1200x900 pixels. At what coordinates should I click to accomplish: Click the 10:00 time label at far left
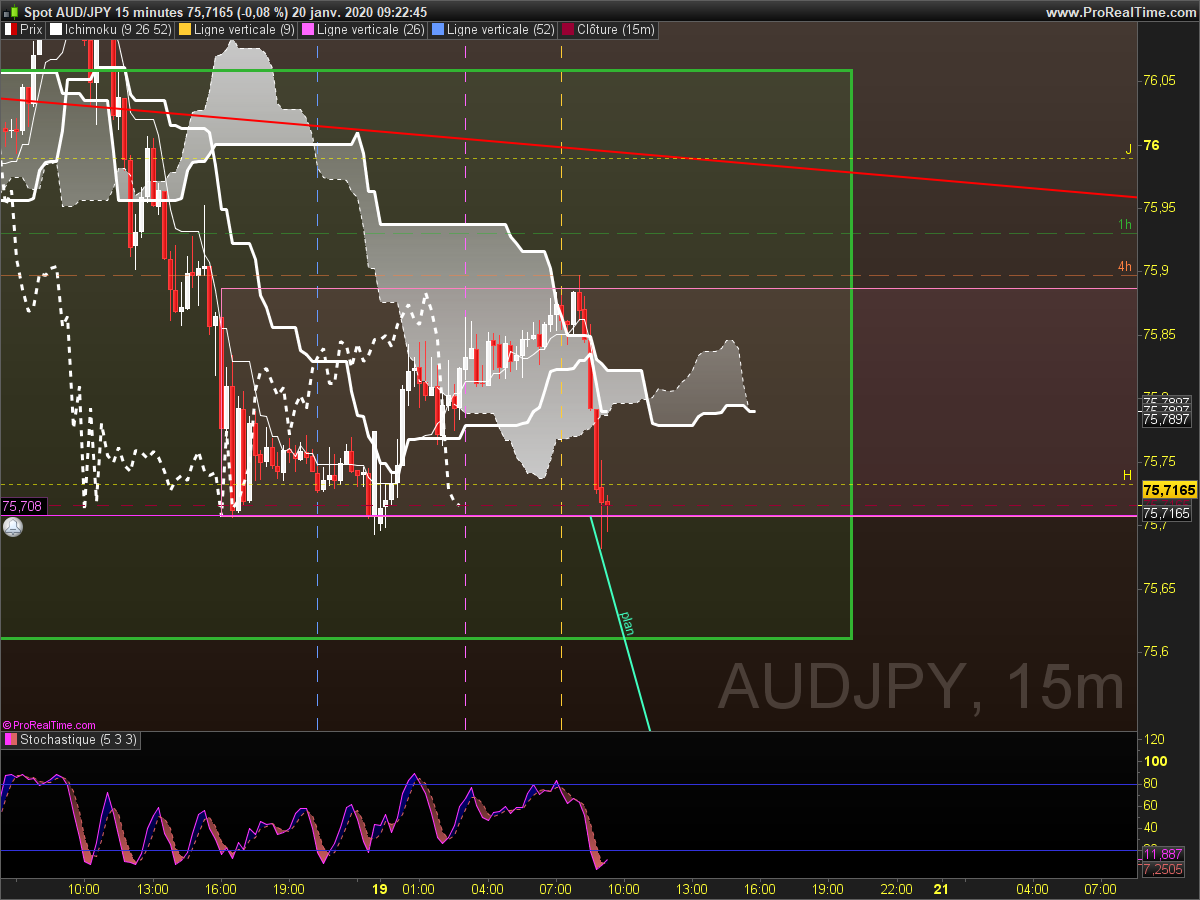pos(83,889)
